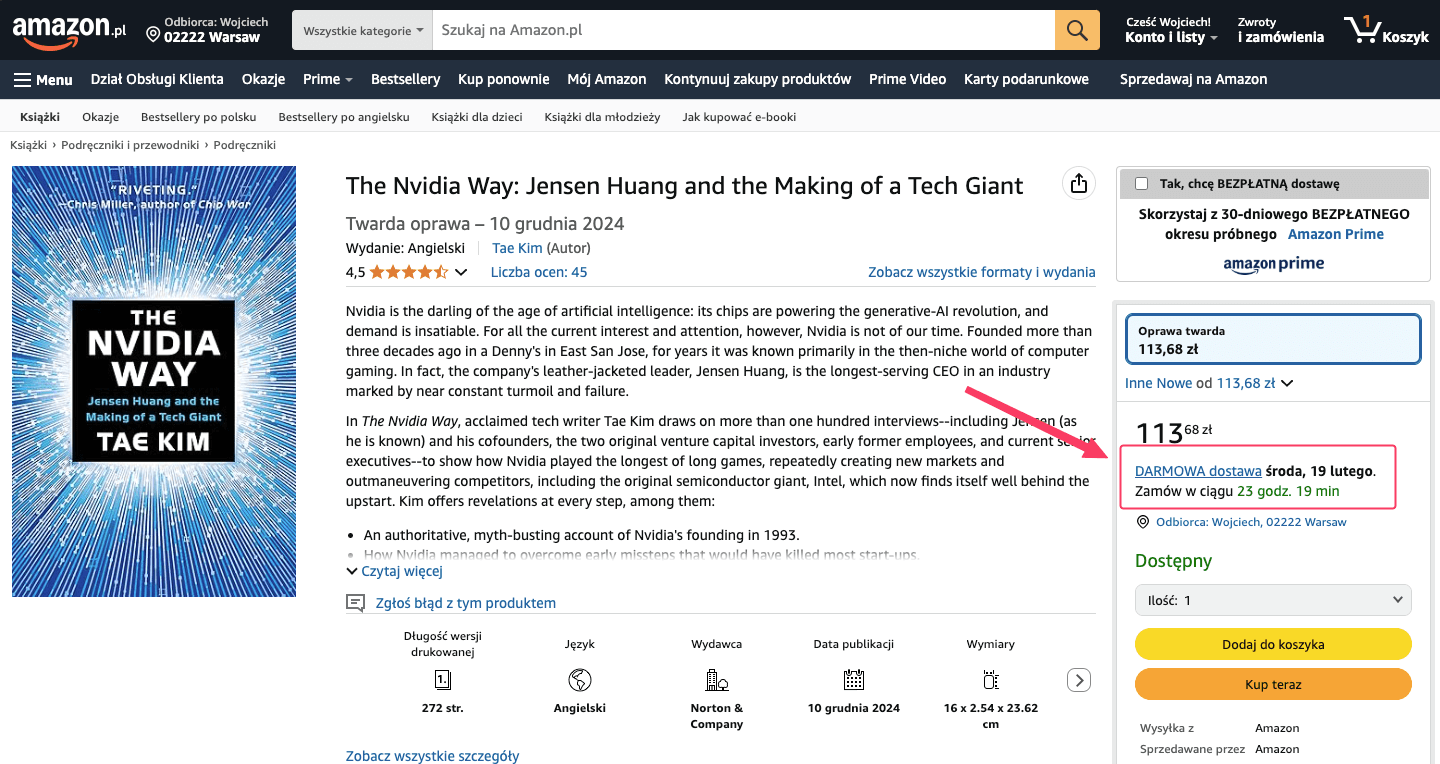Click the orange search magnifier button
Image resolution: width=1440 pixels, height=764 pixels.
coord(1076,30)
